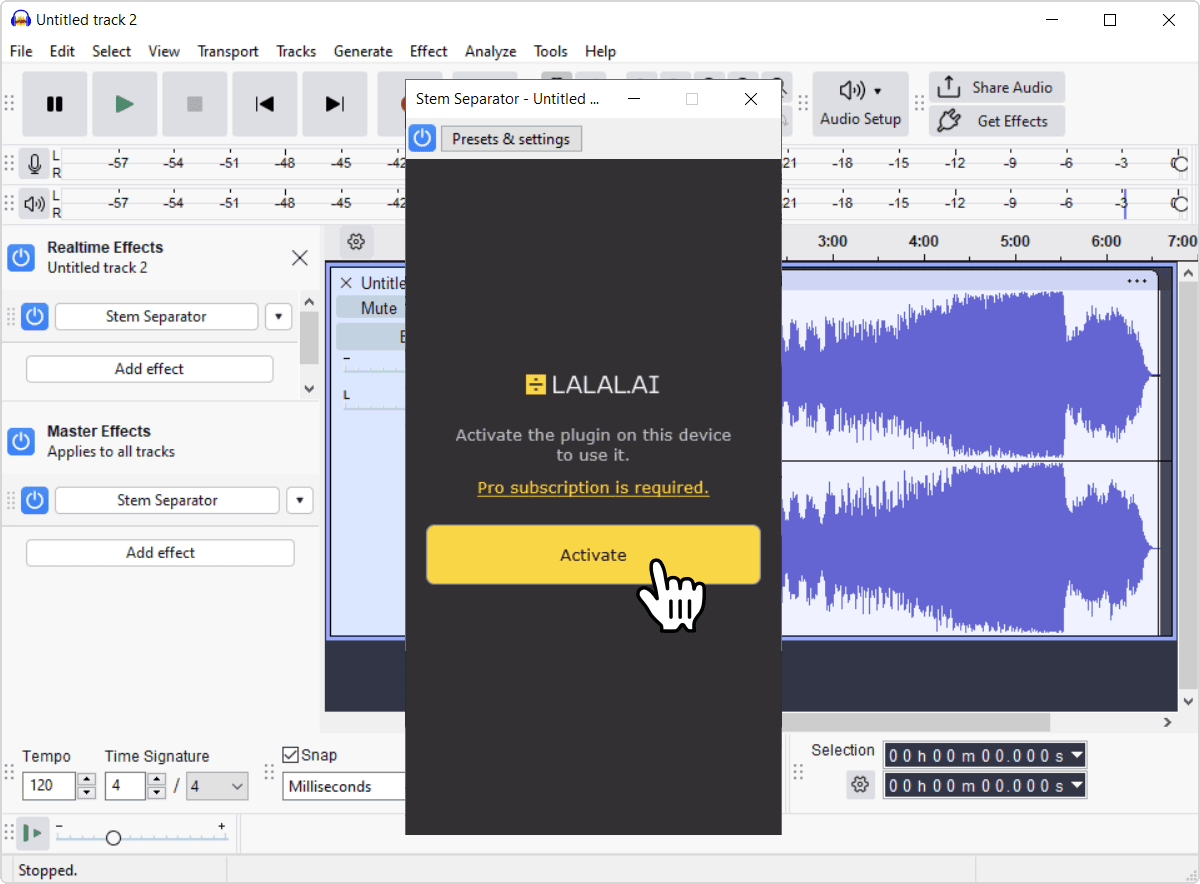Open the Edit menu
Image resolution: width=1200 pixels, height=884 pixels.
(x=62, y=51)
